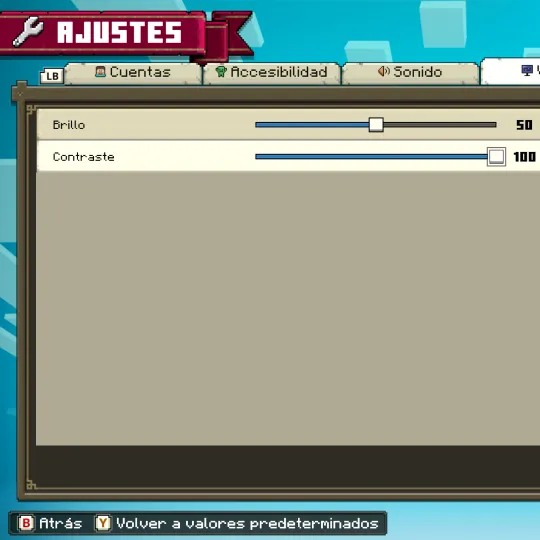Click the Cuentas character head icon
This screenshot has height=540, width=540.
point(100,72)
